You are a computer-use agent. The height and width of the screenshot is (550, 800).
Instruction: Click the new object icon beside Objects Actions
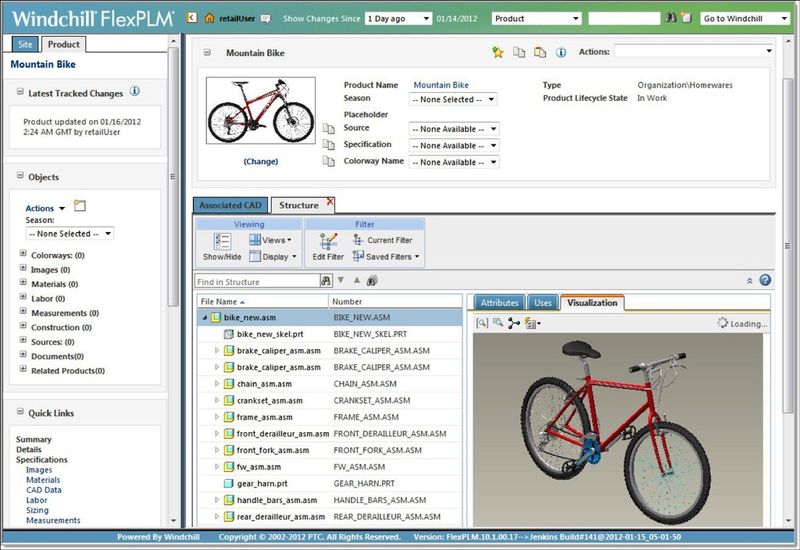[x=80, y=206]
